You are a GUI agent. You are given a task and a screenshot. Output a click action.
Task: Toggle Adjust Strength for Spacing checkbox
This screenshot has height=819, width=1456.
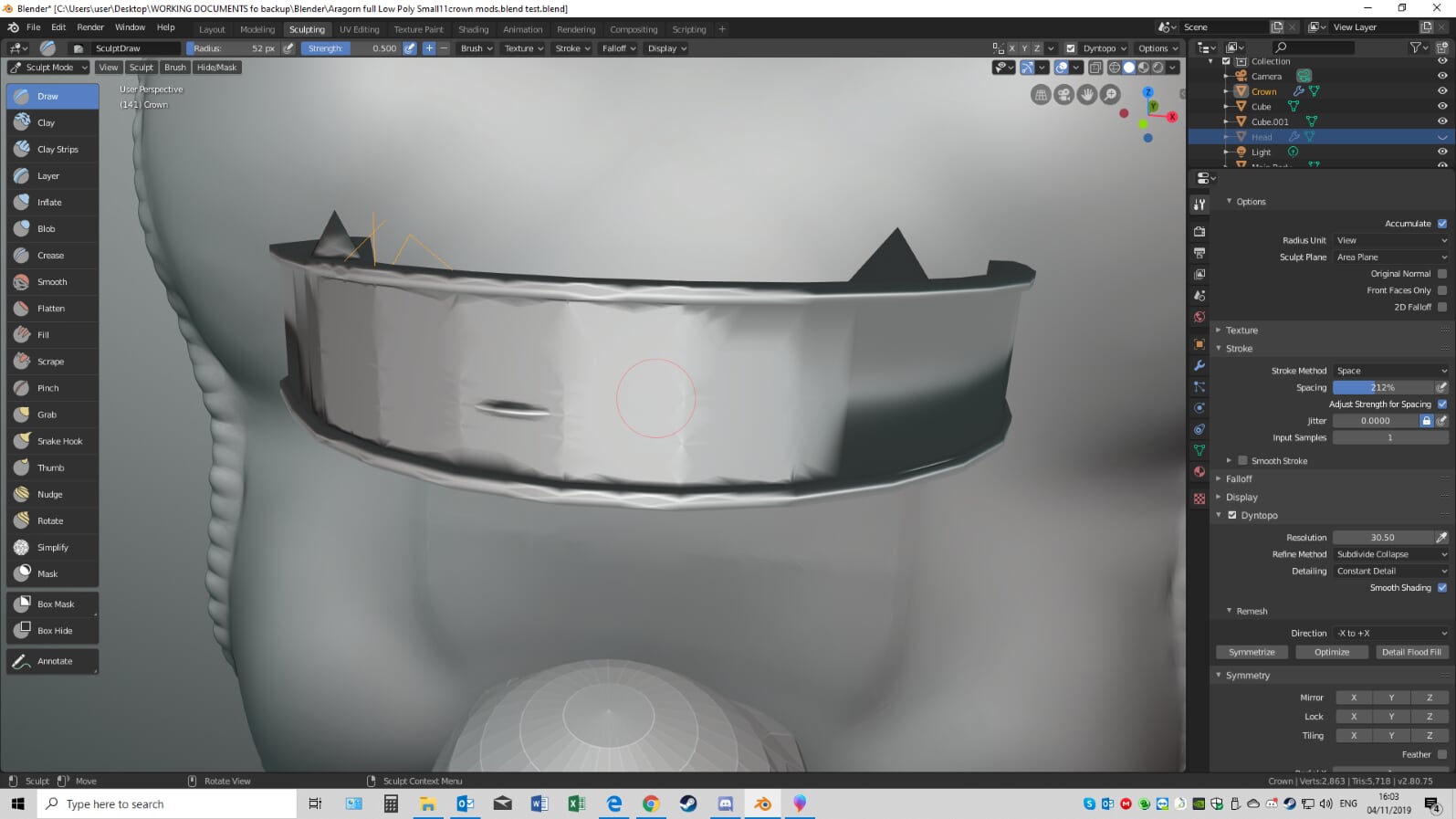pyautogui.click(x=1442, y=404)
